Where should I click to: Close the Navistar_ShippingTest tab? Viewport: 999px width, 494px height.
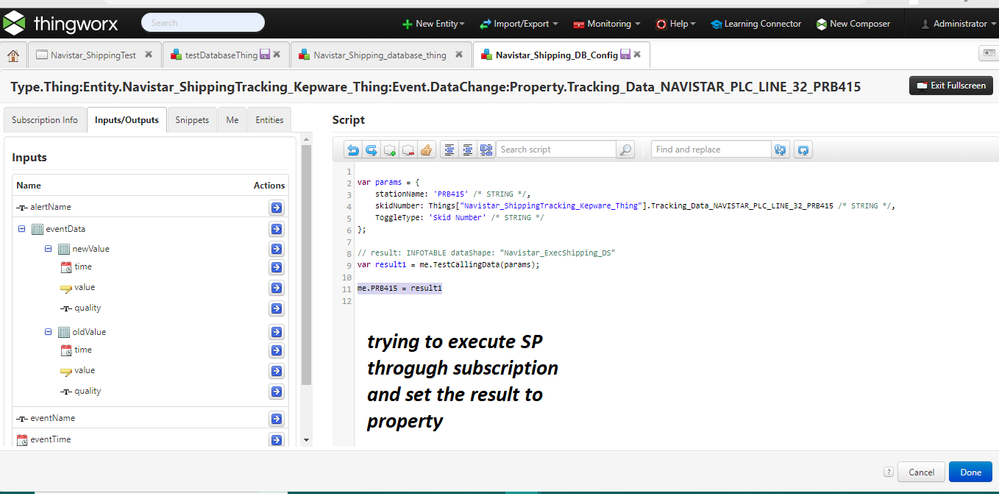click(148, 55)
